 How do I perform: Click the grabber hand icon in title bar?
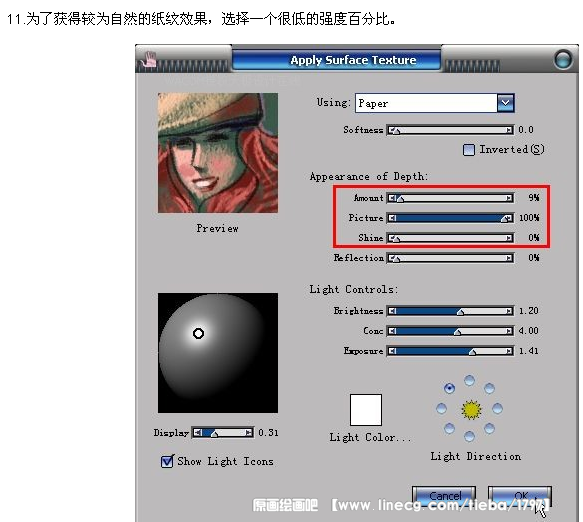coord(149,59)
